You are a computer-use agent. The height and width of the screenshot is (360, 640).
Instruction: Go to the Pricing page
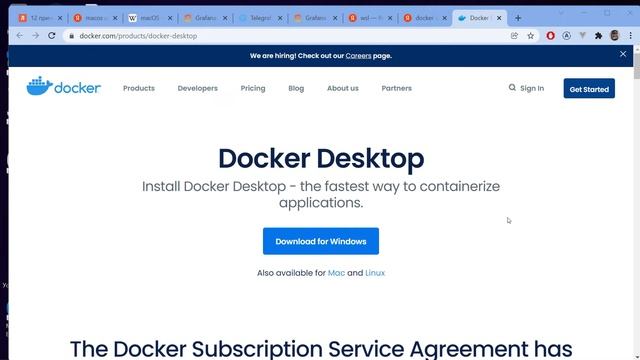253,88
